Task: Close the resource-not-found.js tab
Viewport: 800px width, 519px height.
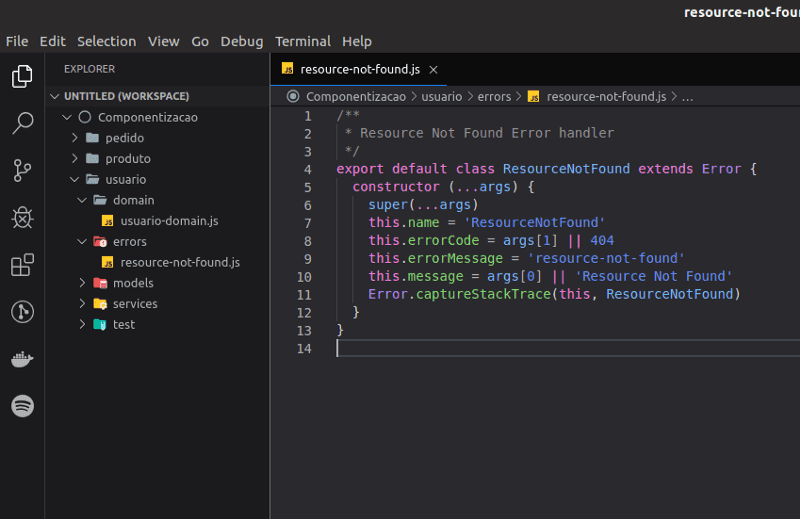Action: [433, 70]
